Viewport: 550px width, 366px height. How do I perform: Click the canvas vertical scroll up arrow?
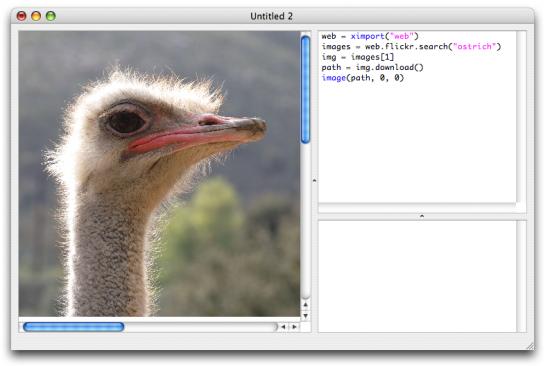click(x=306, y=305)
